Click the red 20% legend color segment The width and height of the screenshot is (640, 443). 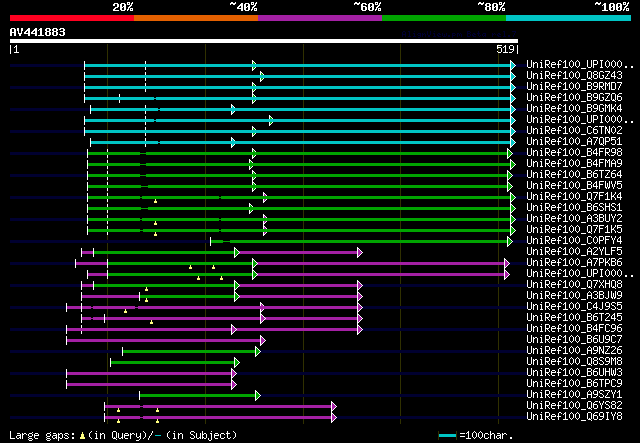(x=72, y=18)
